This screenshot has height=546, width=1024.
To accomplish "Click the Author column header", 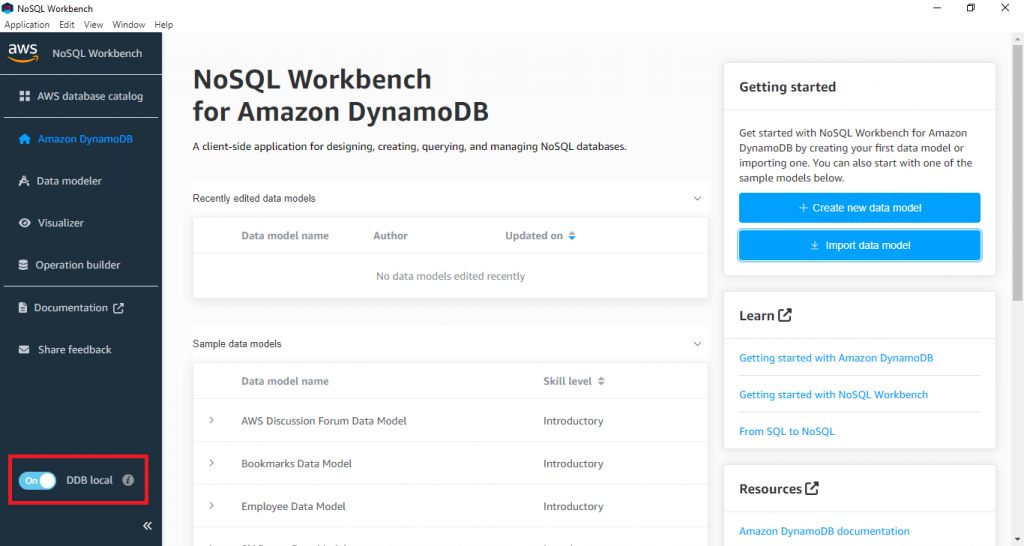I will tap(391, 236).
